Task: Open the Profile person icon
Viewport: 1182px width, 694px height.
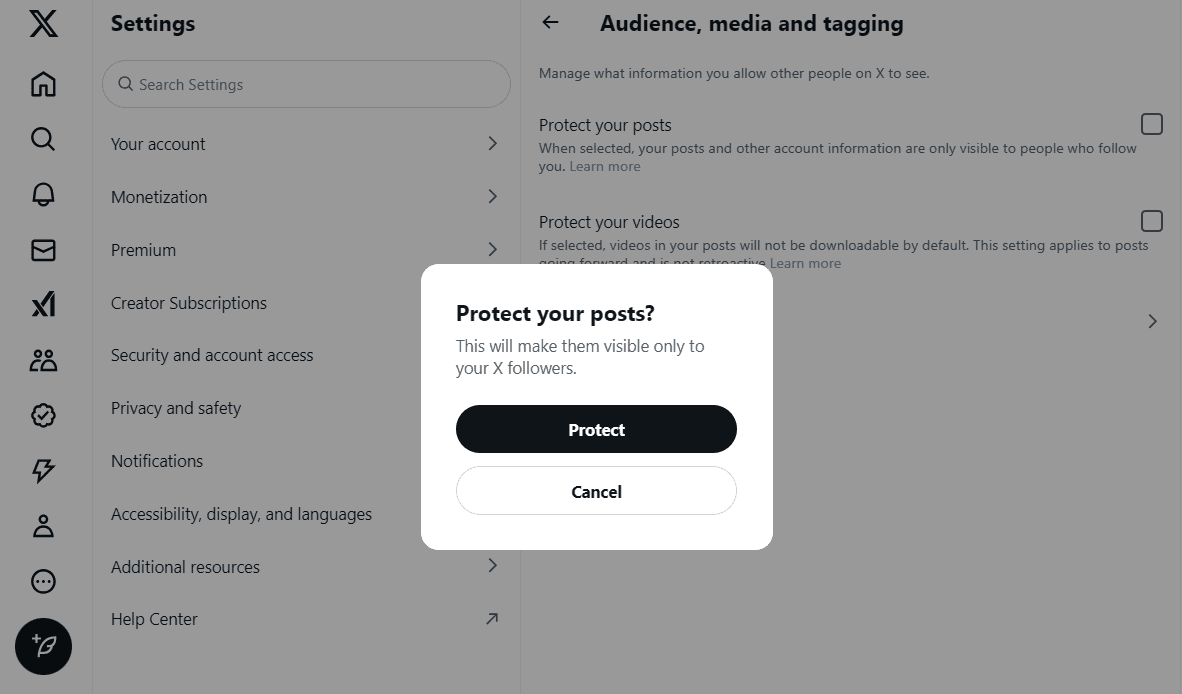Action: [x=43, y=526]
